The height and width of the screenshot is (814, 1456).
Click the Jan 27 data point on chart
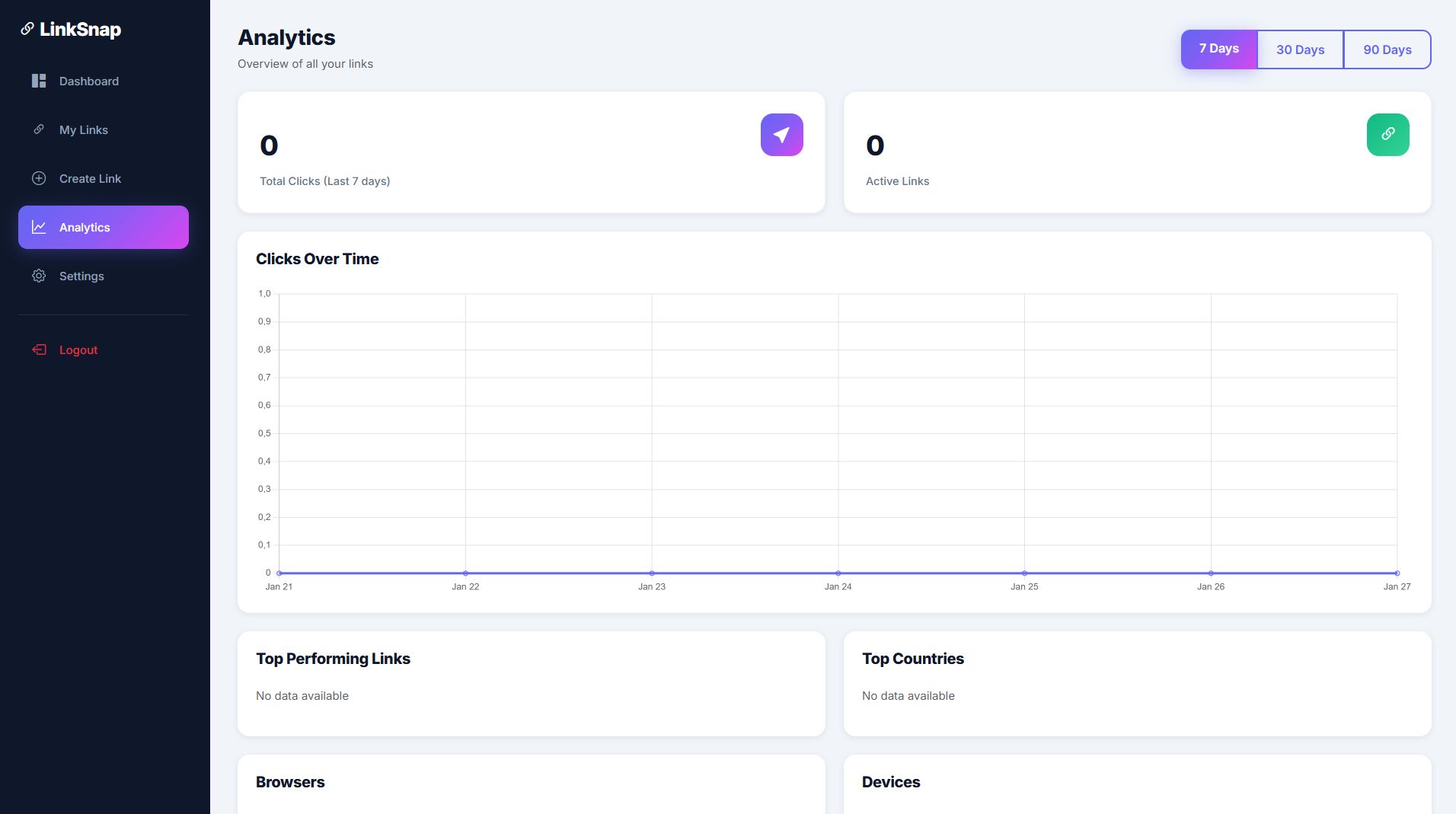click(1397, 573)
